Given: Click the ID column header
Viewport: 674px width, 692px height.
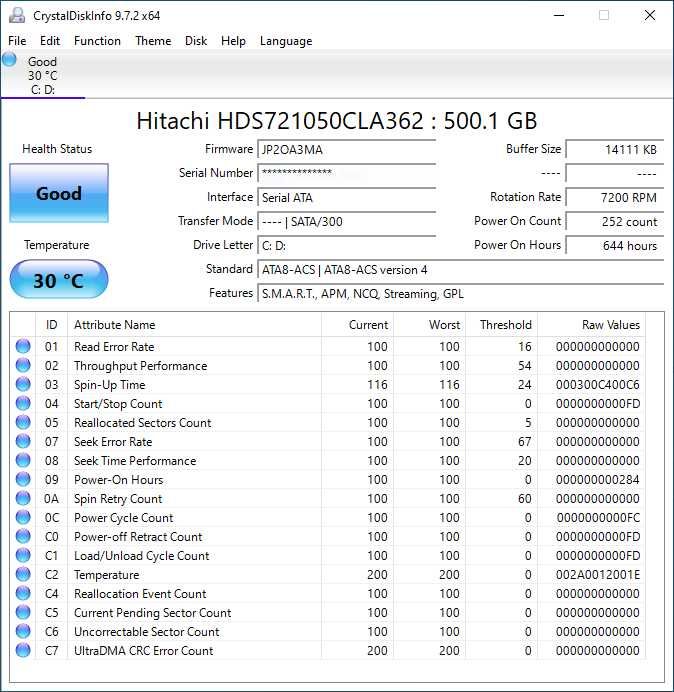Looking at the screenshot, I should coord(52,325).
